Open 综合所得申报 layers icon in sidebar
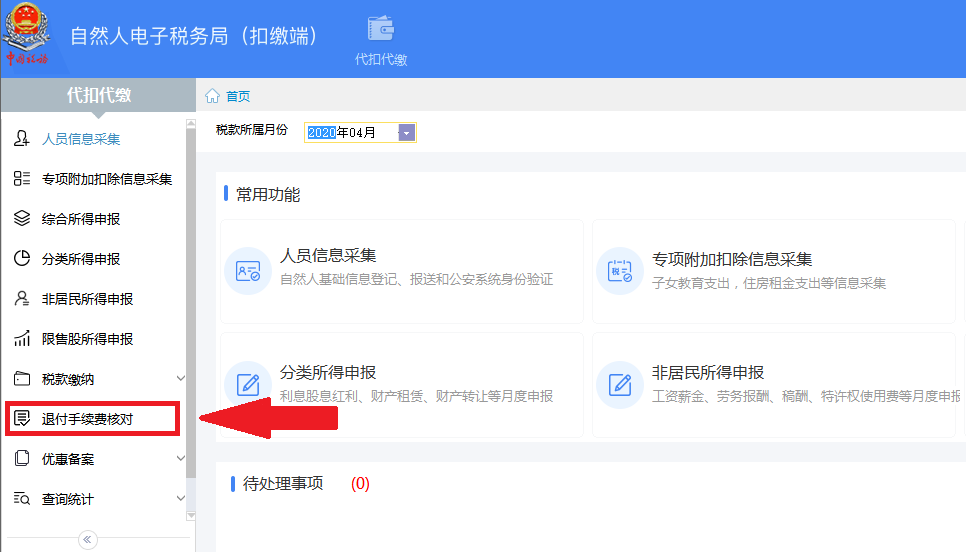 22,219
